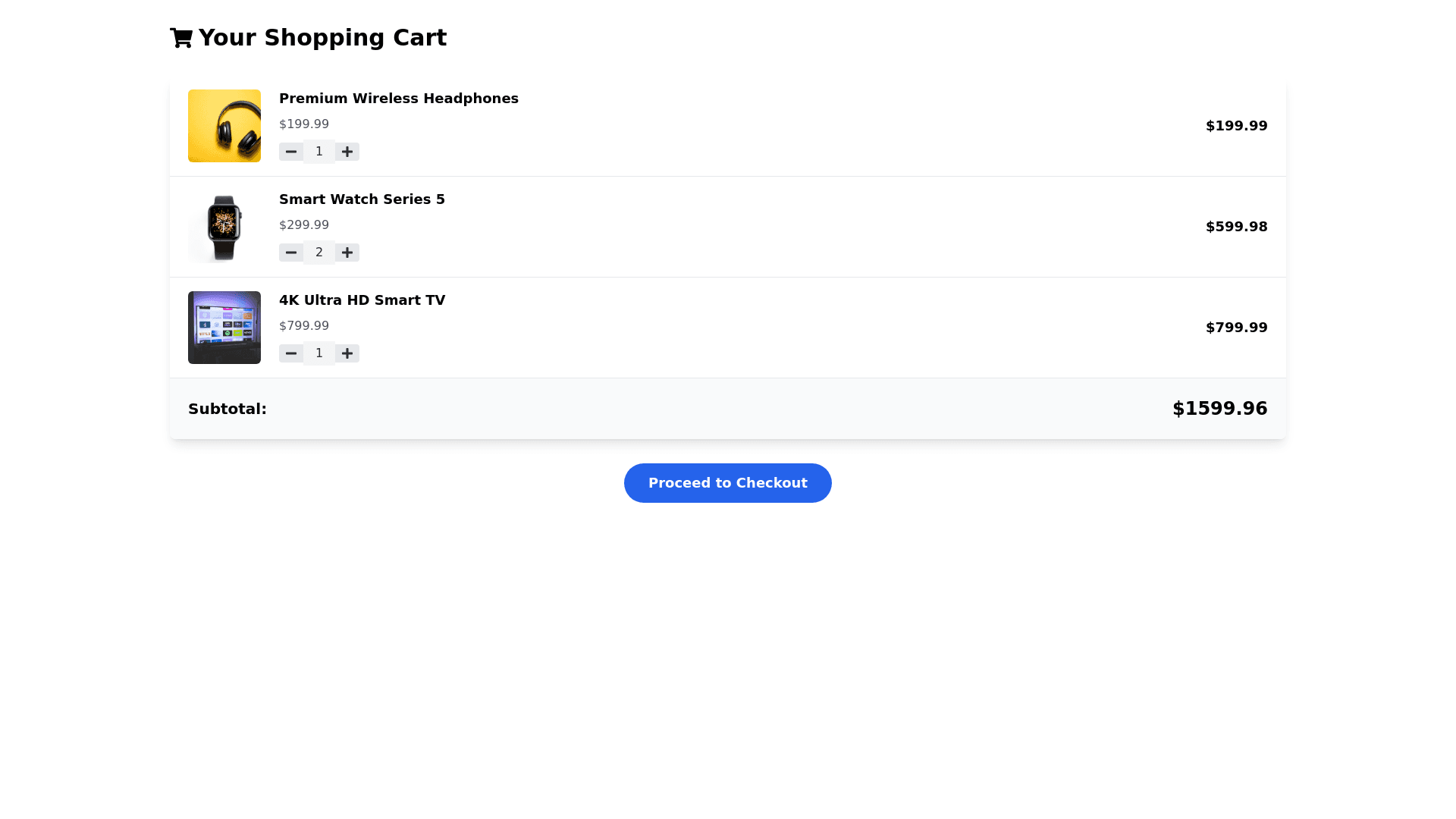The height and width of the screenshot is (819, 1456).
Task: Open the headphones product thumbnail
Action: [224, 126]
